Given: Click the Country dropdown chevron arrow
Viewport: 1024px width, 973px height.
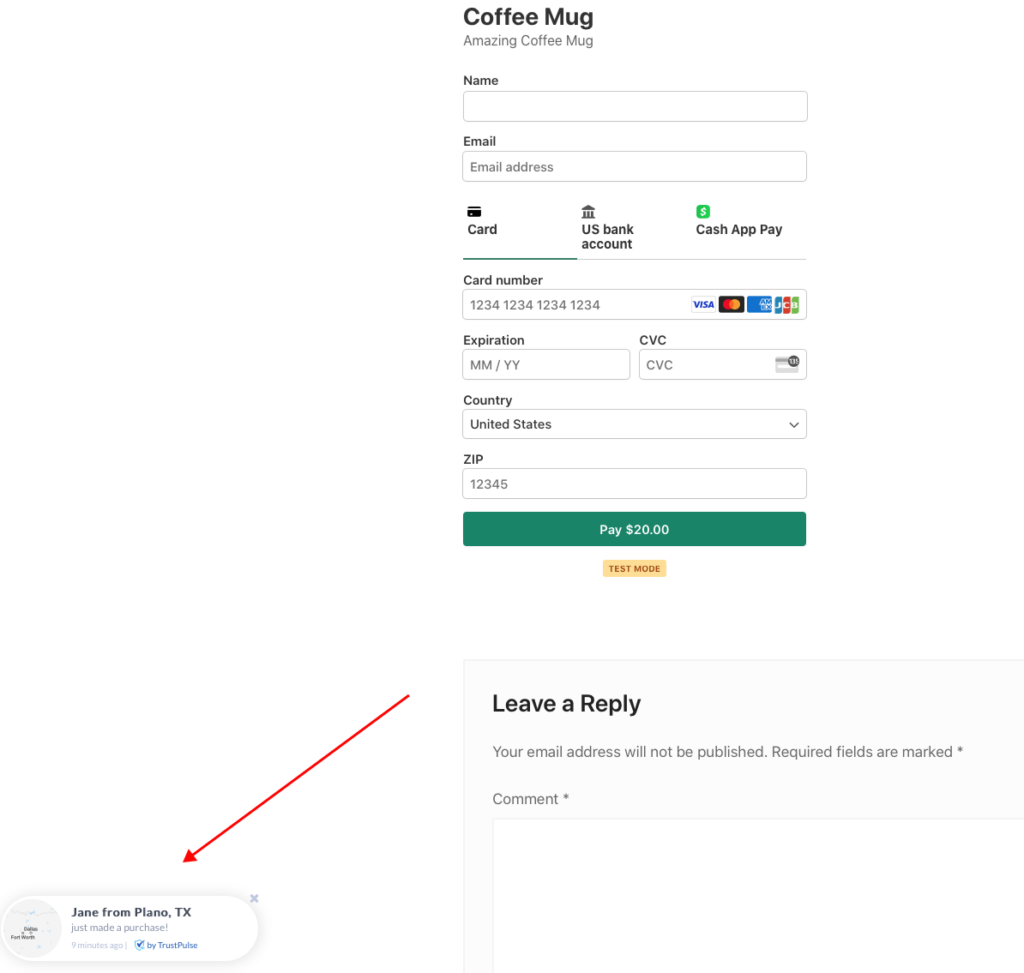Looking at the screenshot, I should point(794,425).
